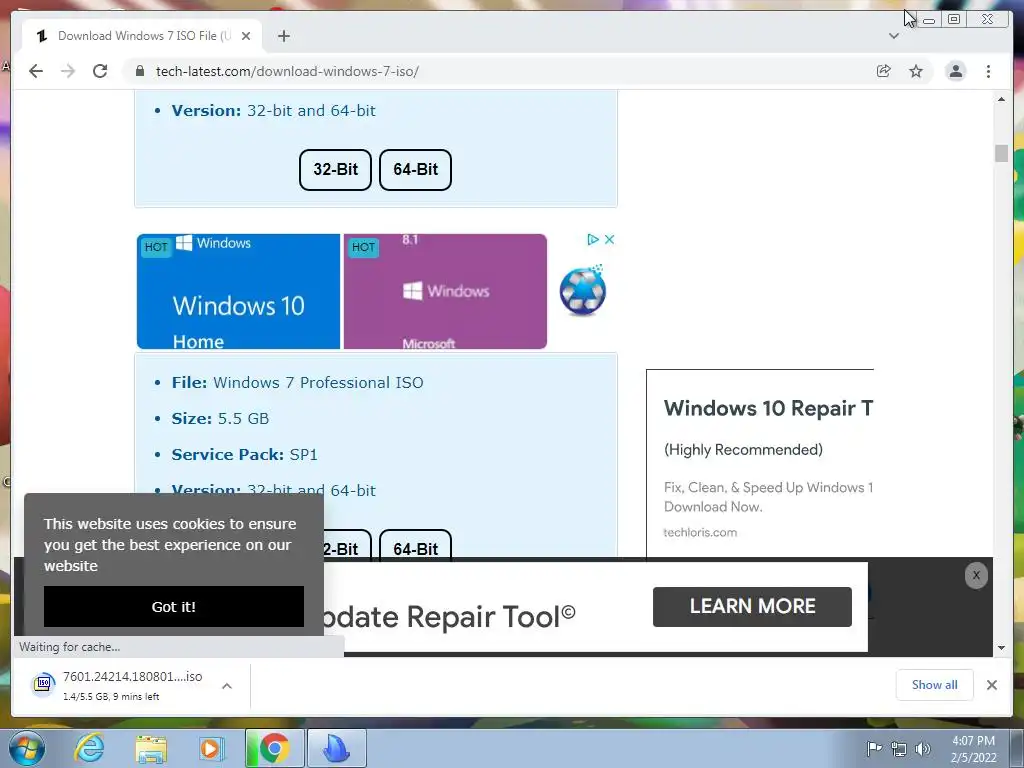Open Windows Explorer from taskbar

pyautogui.click(x=151, y=748)
